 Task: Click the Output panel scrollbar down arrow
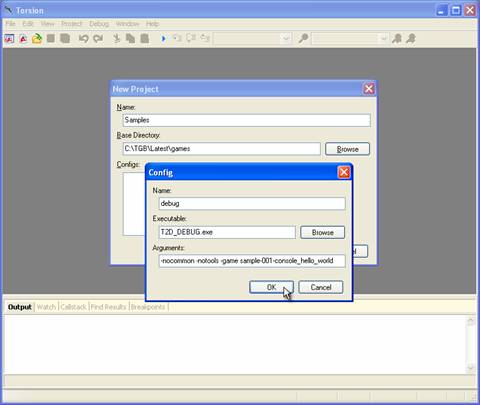(x=471, y=367)
